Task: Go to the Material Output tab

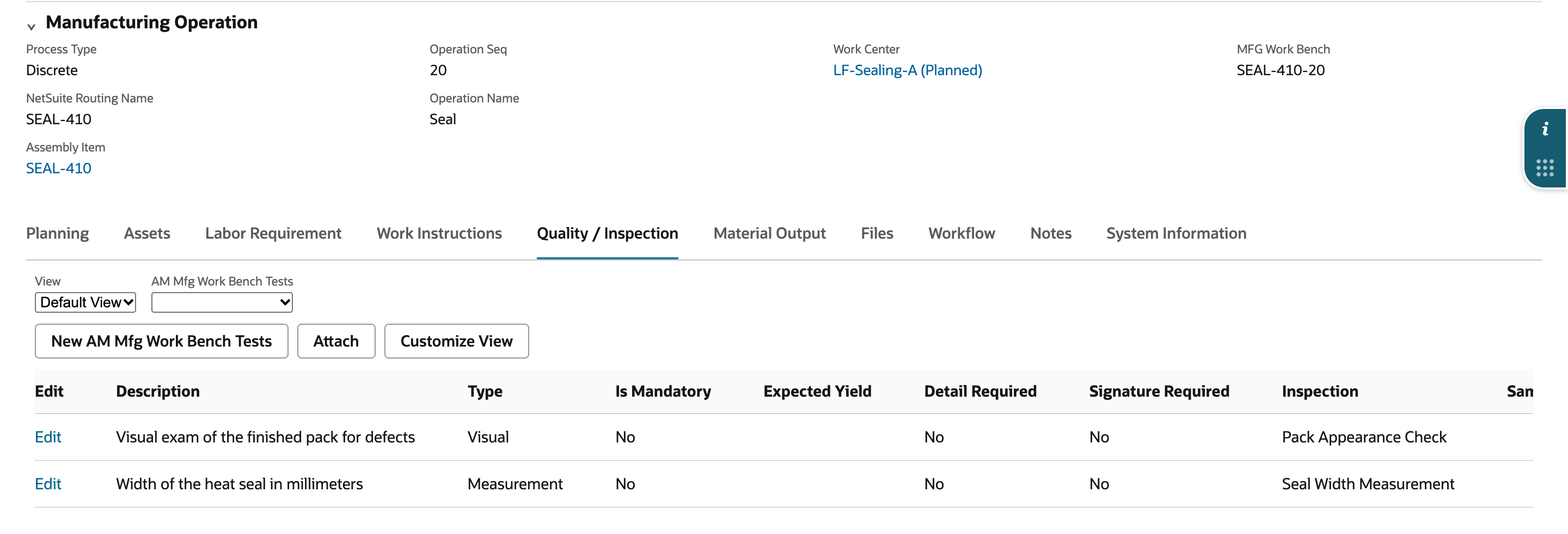Action: tap(769, 233)
